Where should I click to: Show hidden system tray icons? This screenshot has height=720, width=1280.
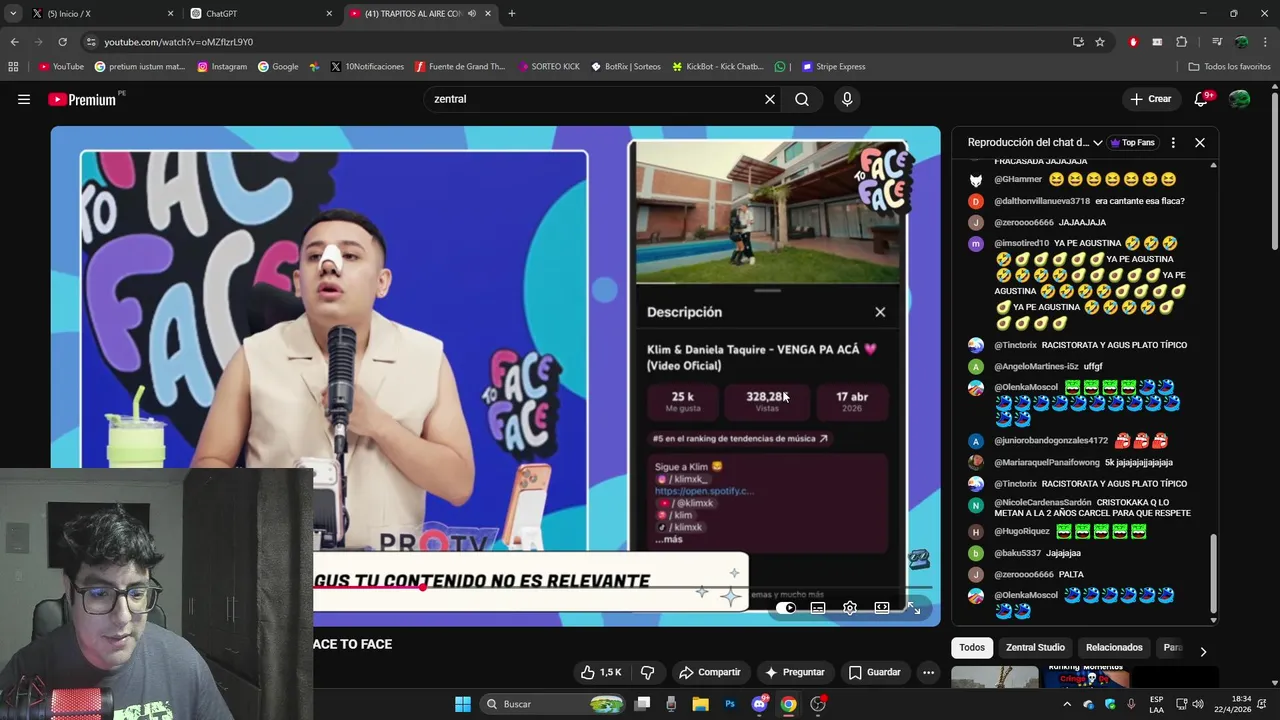pos(1067,704)
